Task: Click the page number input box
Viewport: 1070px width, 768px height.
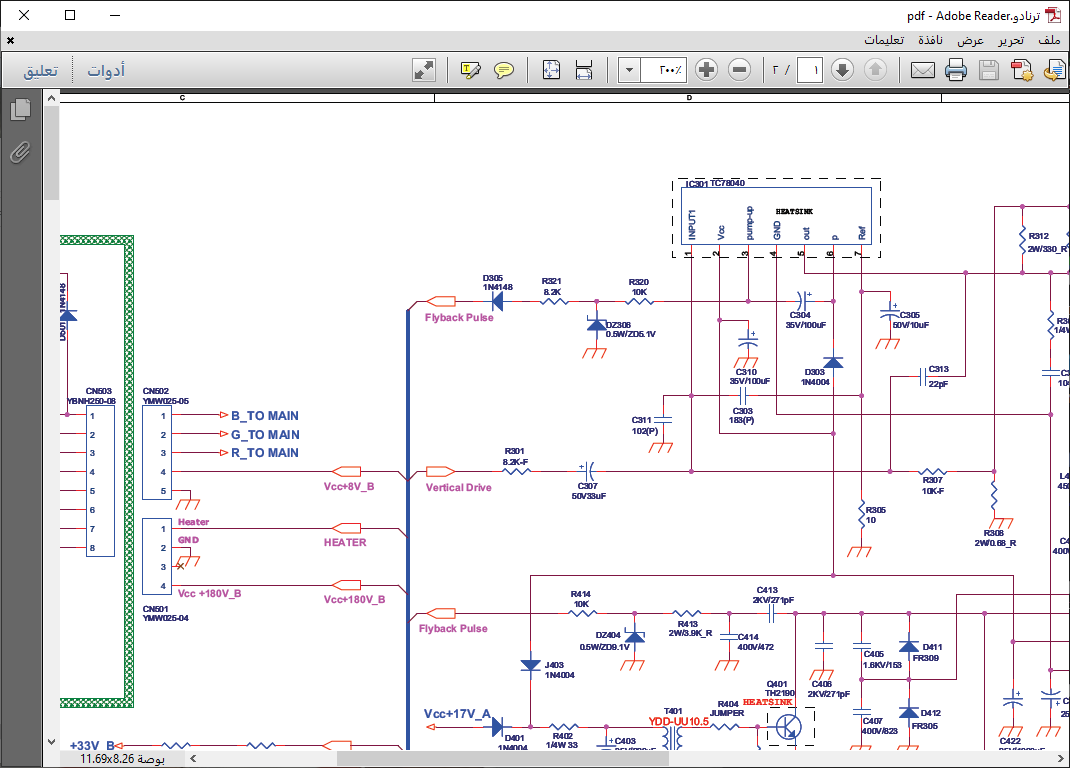Action: [809, 70]
